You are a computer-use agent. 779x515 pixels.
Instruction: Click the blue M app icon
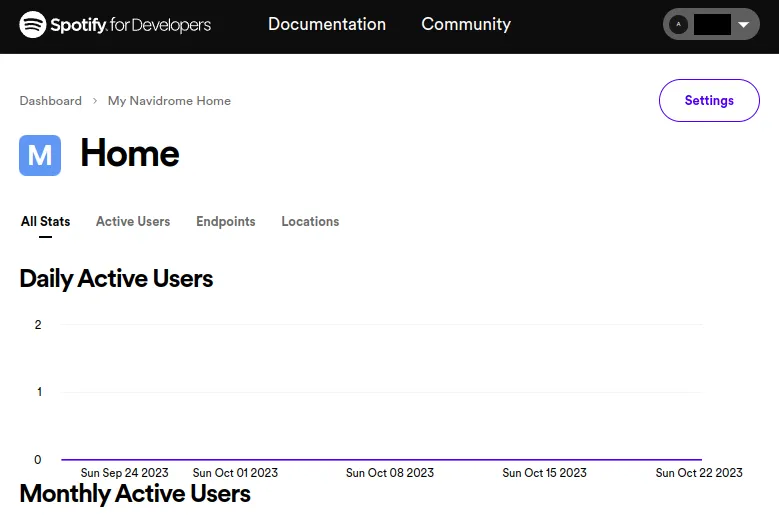point(40,155)
